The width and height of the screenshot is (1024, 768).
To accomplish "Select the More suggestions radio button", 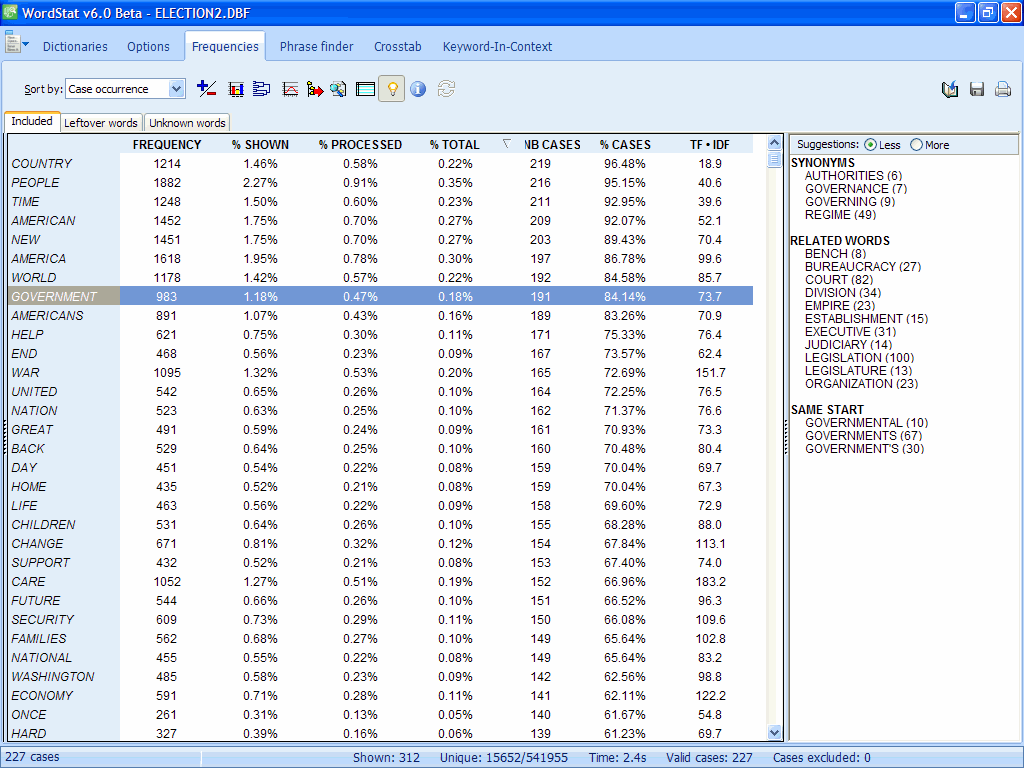I will pos(916,145).
